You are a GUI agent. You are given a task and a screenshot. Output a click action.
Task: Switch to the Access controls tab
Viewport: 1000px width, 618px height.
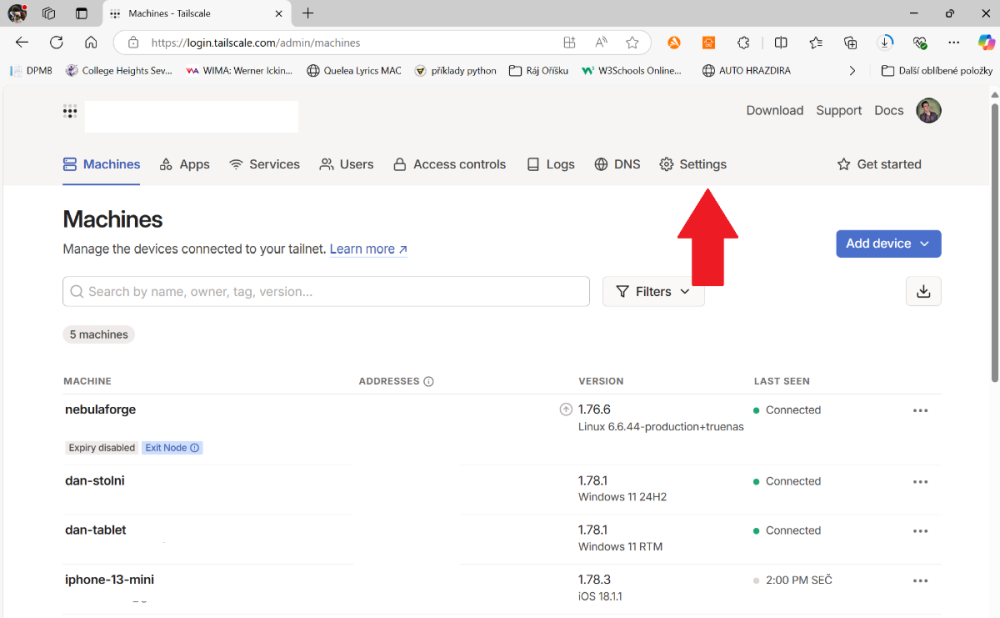tap(449, 164)
